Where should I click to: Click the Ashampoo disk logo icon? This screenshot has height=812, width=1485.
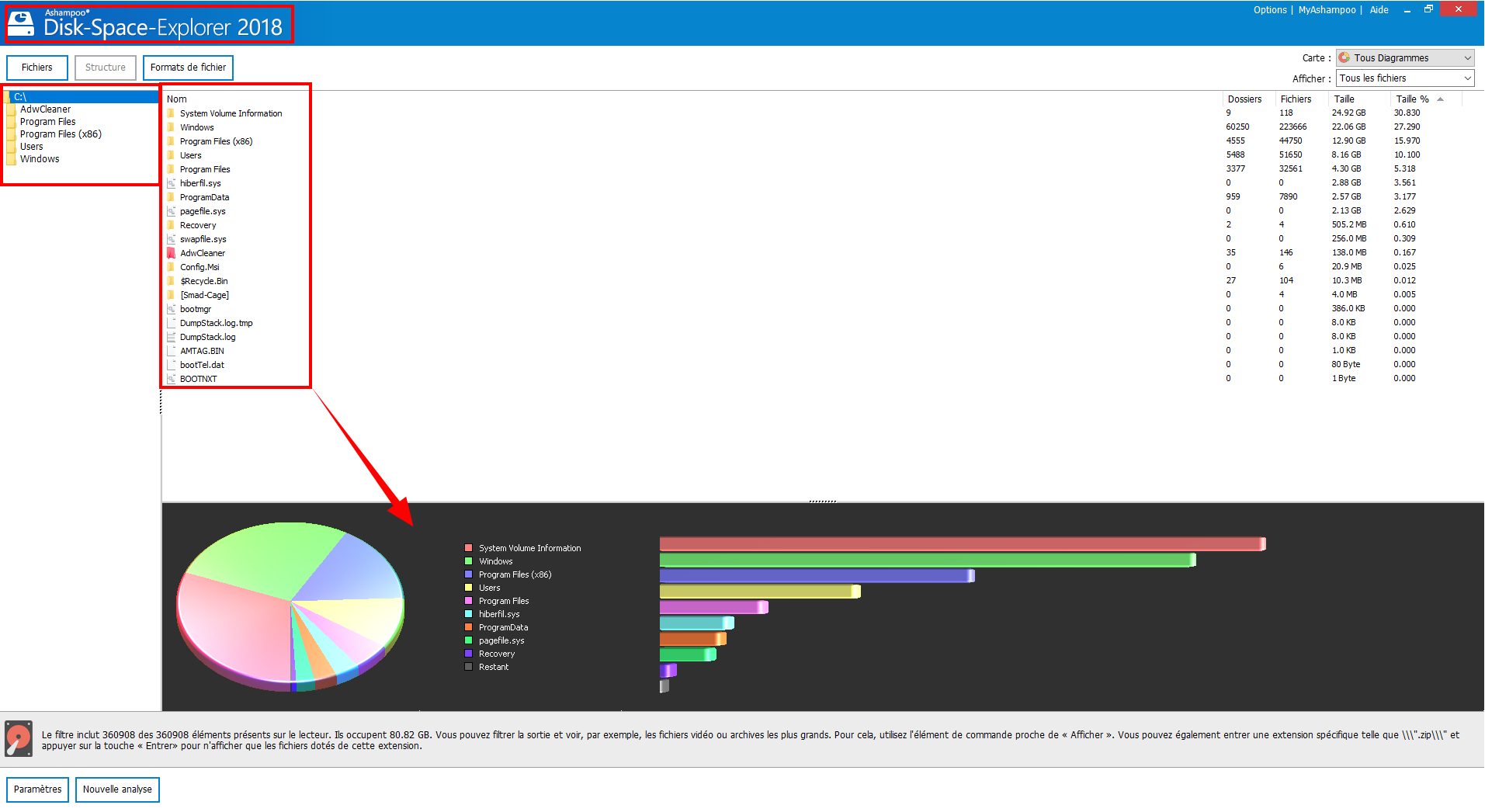pyautogui.click(x=21, y=24)
